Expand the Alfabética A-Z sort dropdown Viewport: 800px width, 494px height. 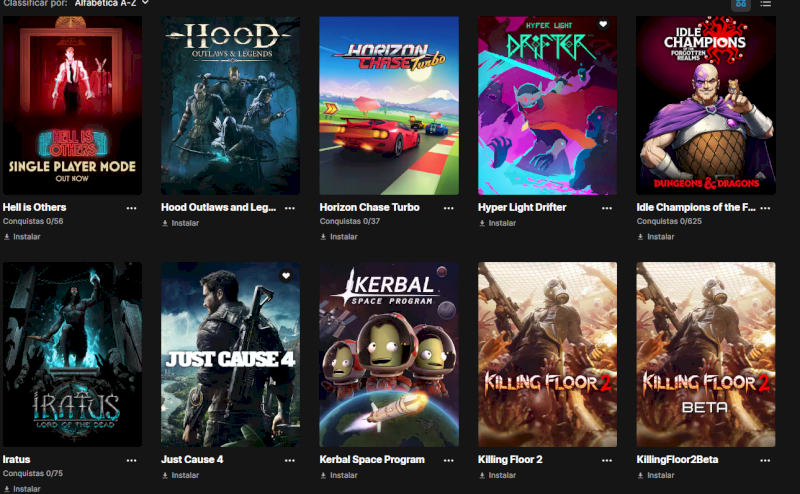[x=112, y=3]
